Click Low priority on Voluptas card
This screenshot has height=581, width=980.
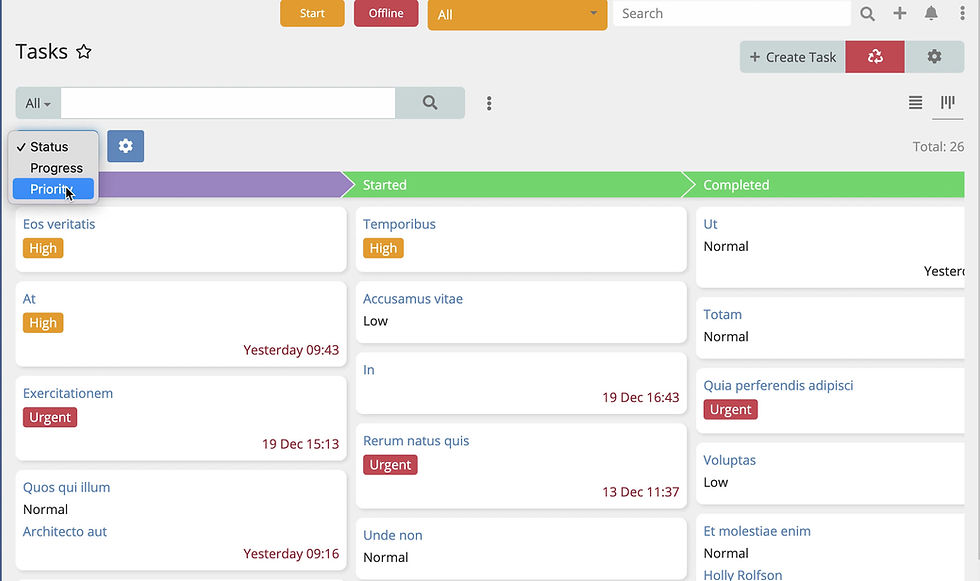click(716, 482)
